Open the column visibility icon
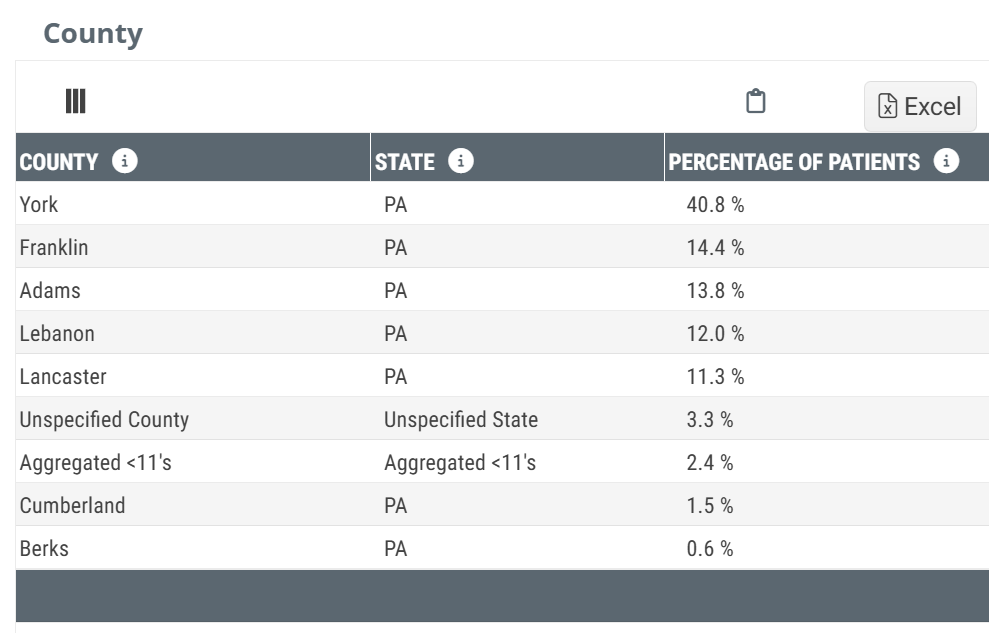The width and height of the screenshot is (989, 633). tap(75, 101)
